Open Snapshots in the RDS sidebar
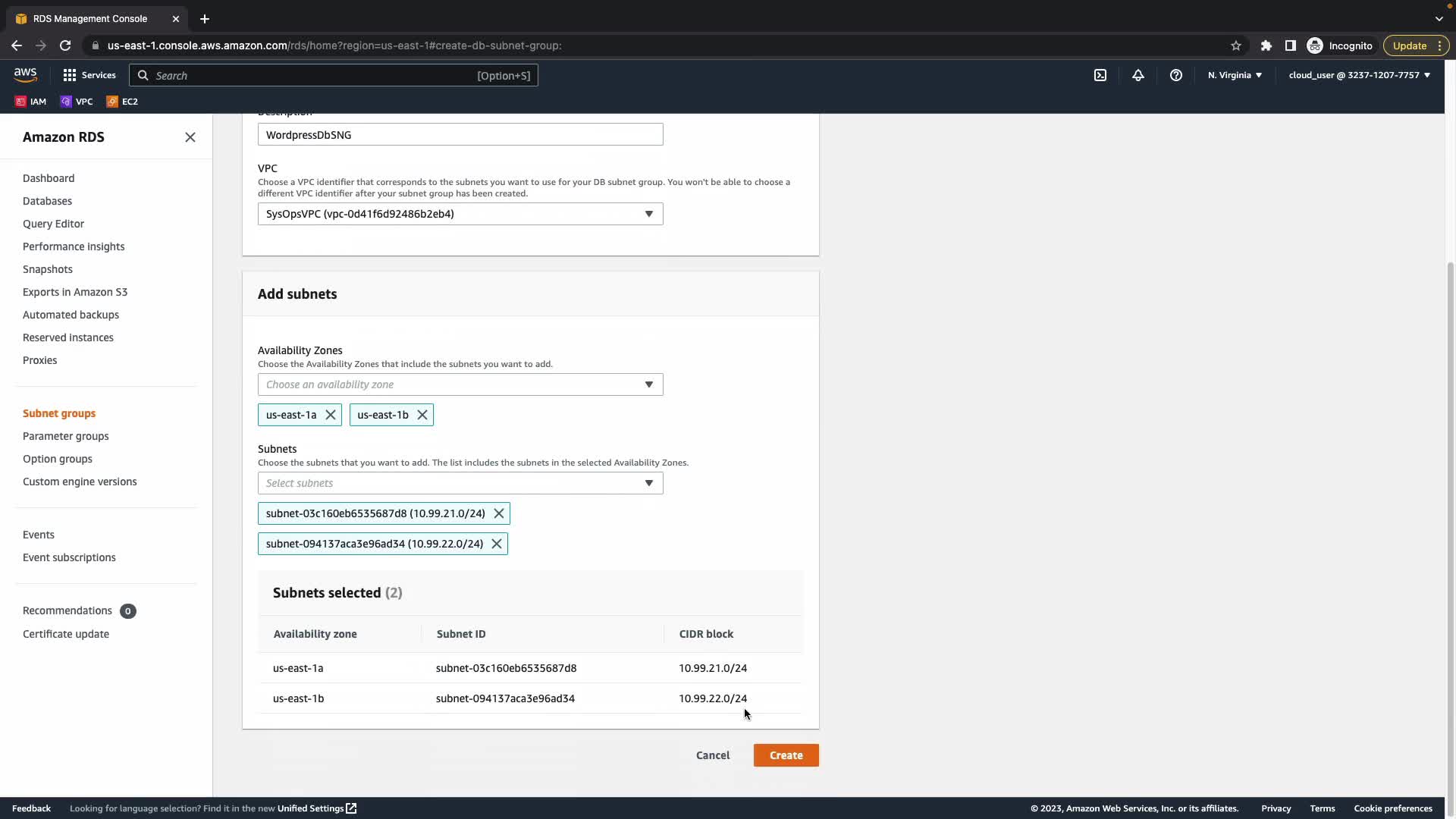 (x=48, y=269)
